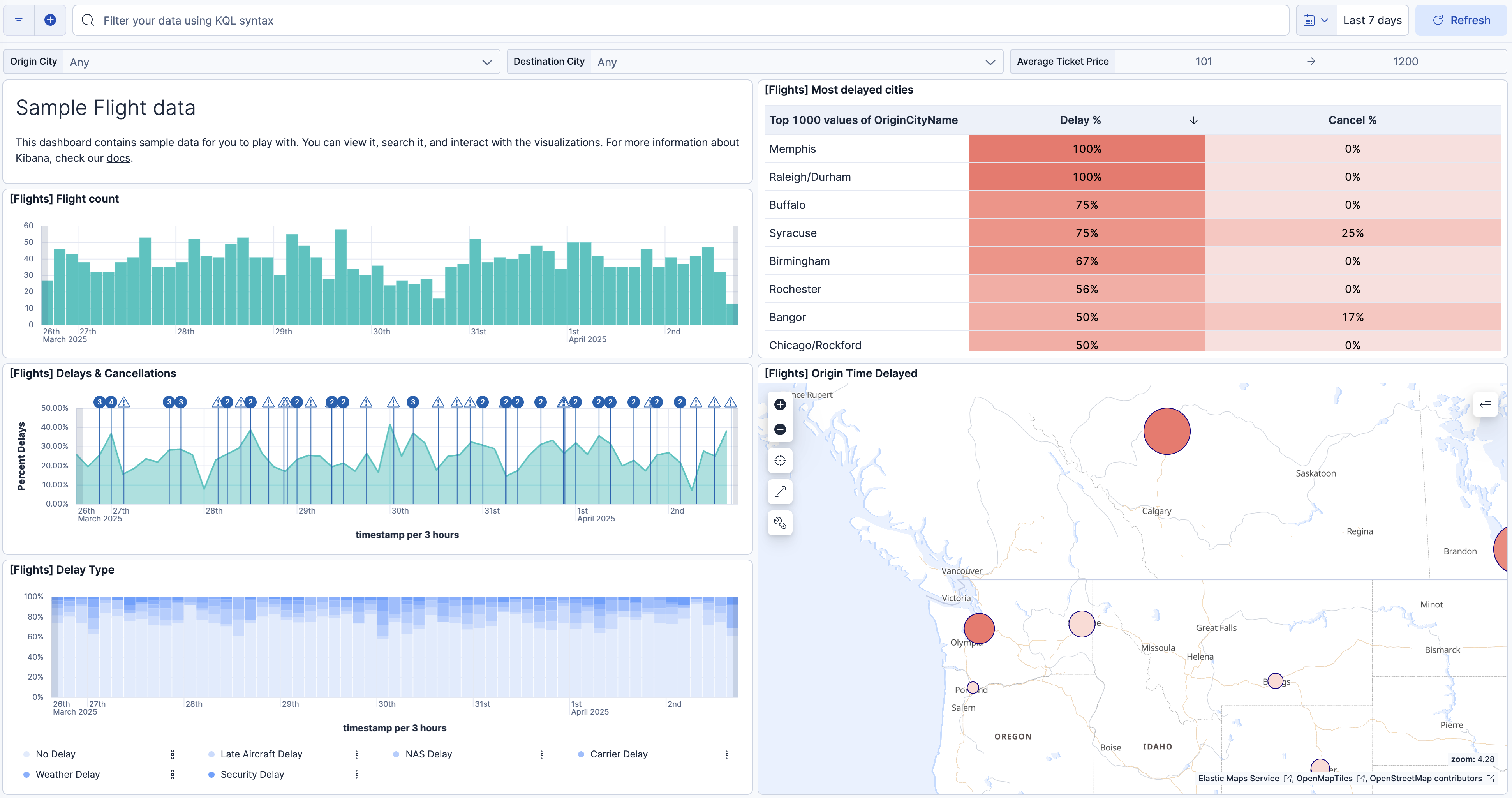Click the filter menu icon beside query bar
The width and height of the screenshot is (1512, 798).
tap(19, 21)
